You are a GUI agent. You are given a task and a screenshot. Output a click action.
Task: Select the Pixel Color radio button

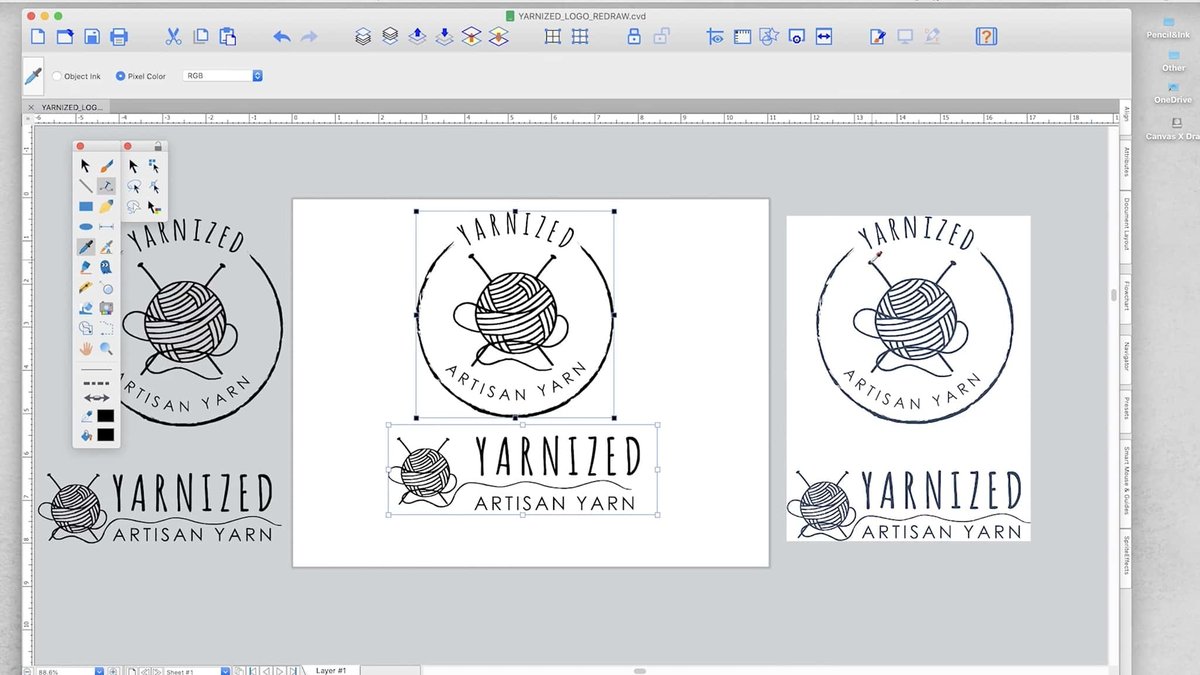pyautogui.click(x=121, y=76)
